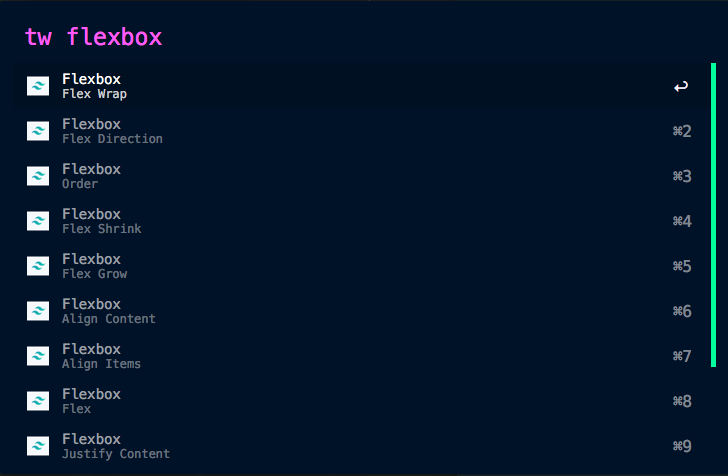The height and width of the screenshot is (476, 728).
Task: Click the Tailwind icon beside Flex Wrap
Action: click(38, 86)
